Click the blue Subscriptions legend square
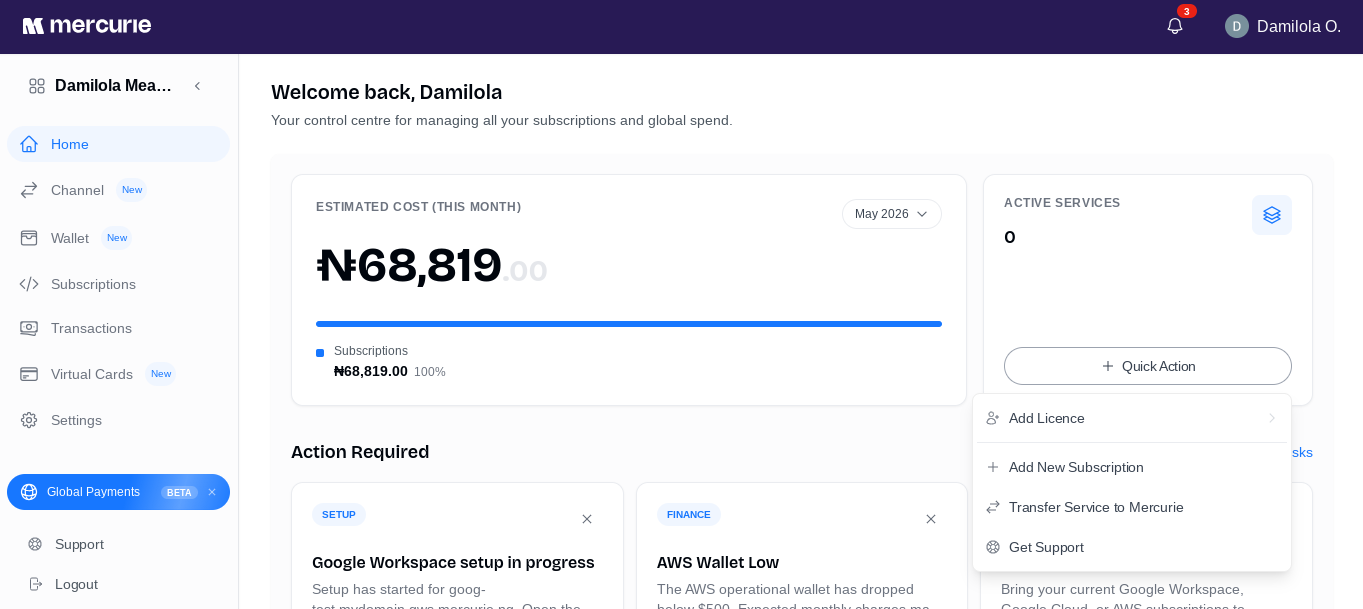 [320, 353]
